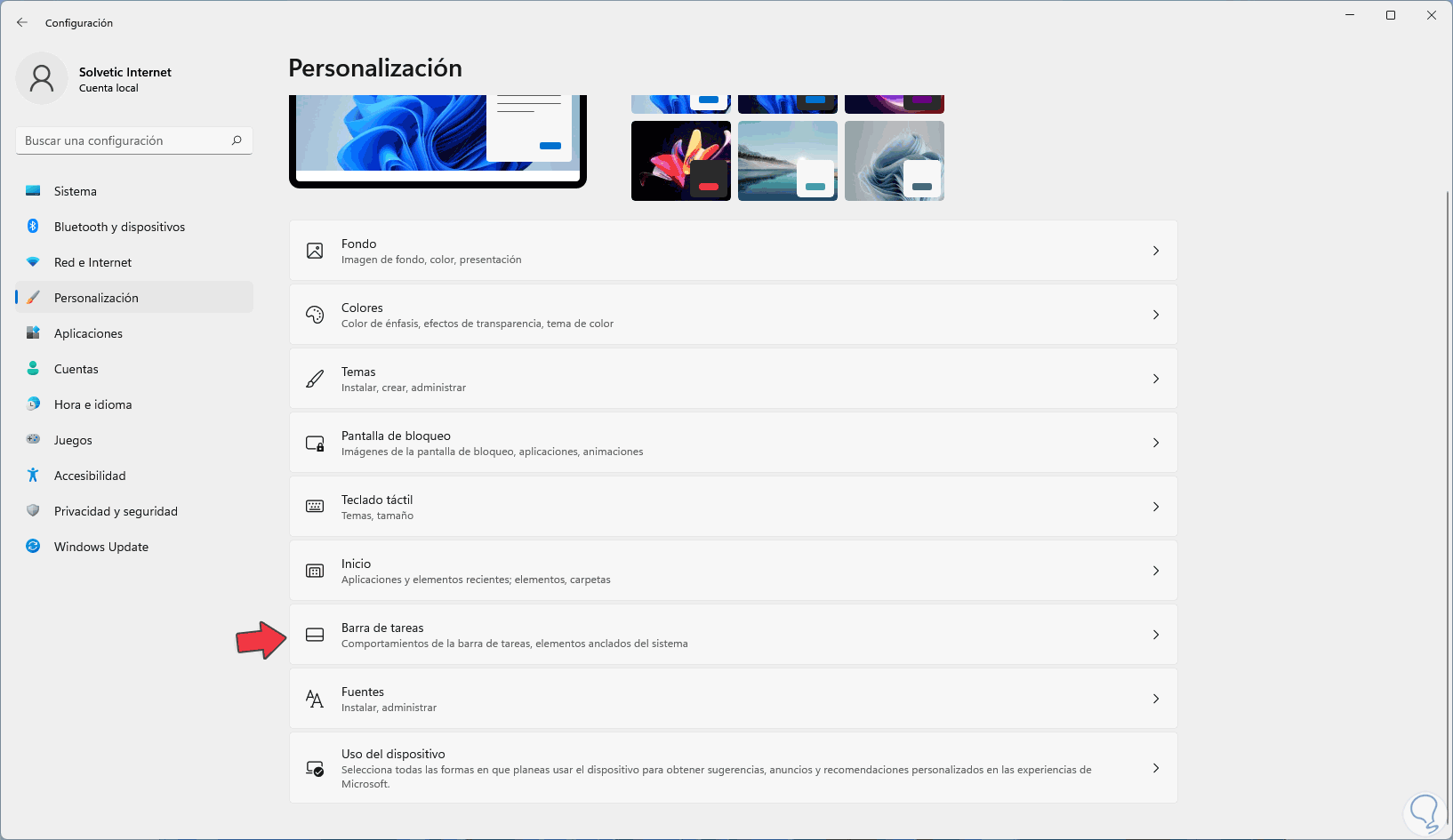Image resolution: width=1453 pixels, height=840 pixels.
Task: Select Aplicaciones in the sidebar
Action: (x=134, y=333)
